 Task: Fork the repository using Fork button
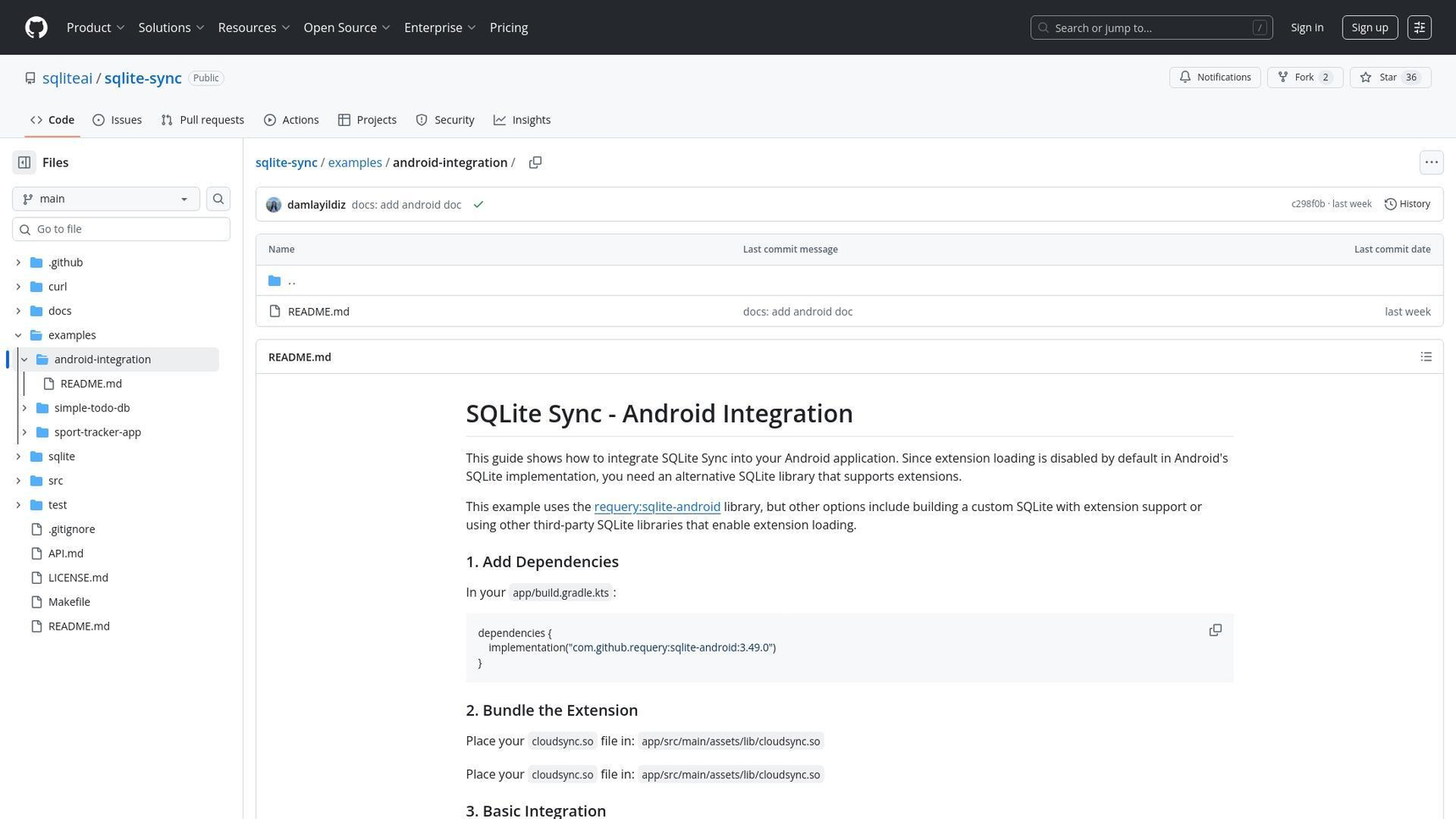pos(1304,77)
